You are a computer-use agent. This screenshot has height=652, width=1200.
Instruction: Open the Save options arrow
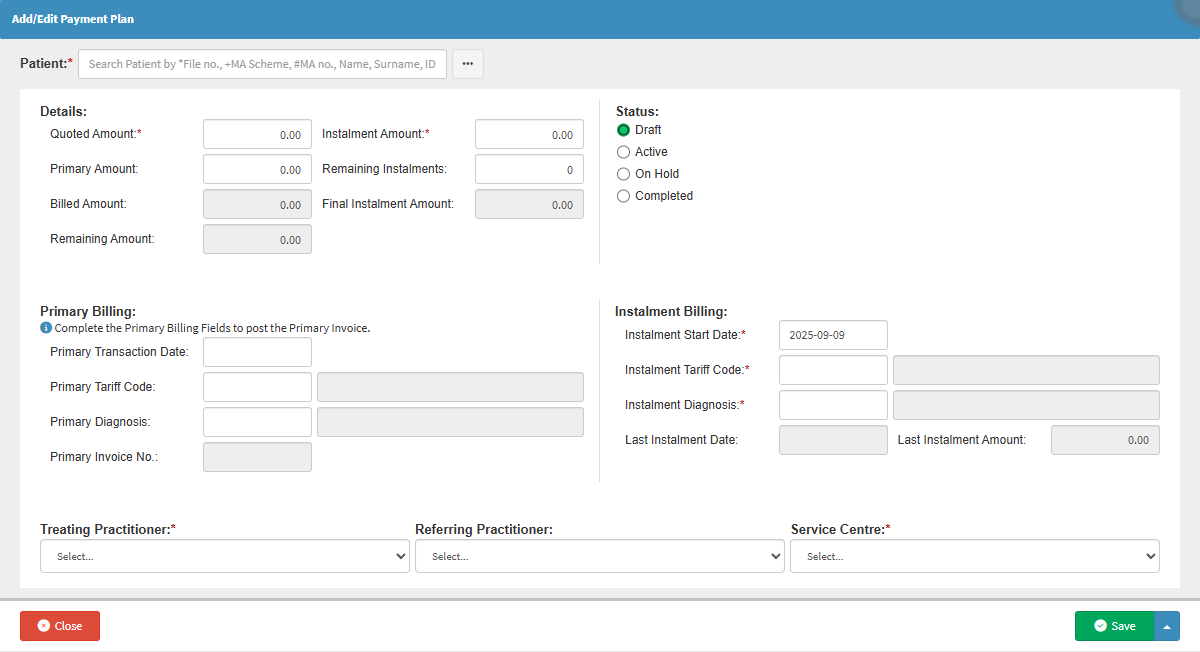1167,626
